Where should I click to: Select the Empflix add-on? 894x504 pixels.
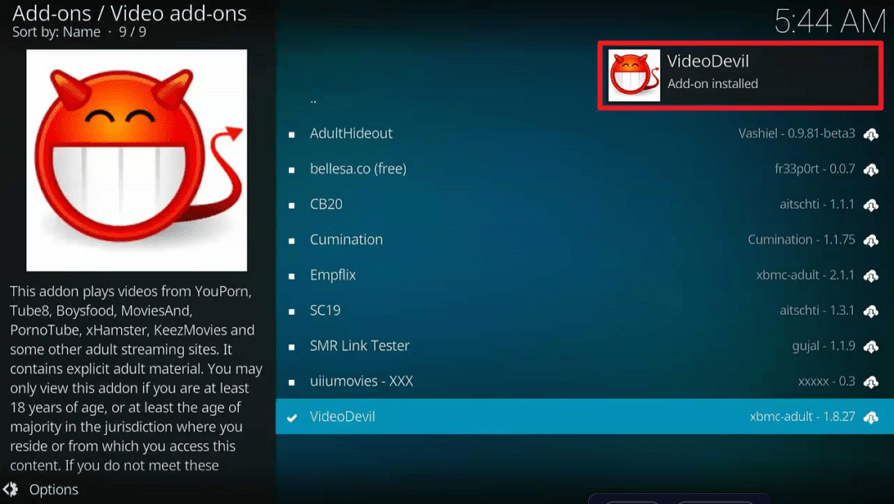coord(585,275)
